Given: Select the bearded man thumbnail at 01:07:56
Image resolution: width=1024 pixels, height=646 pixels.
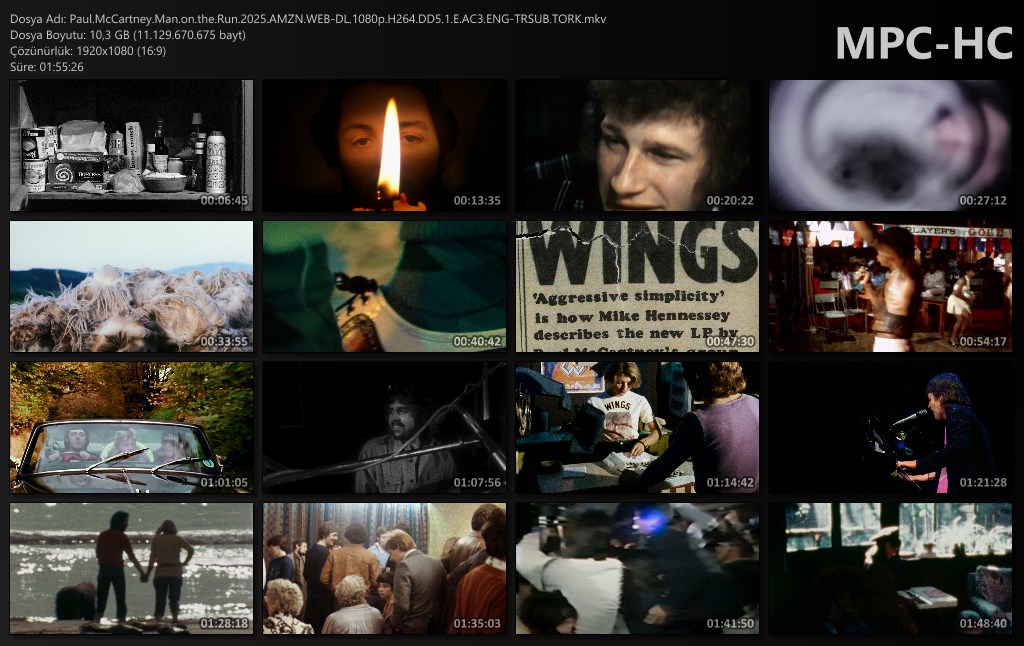Looking at the screenshot, I should click(x=384, y=427).
